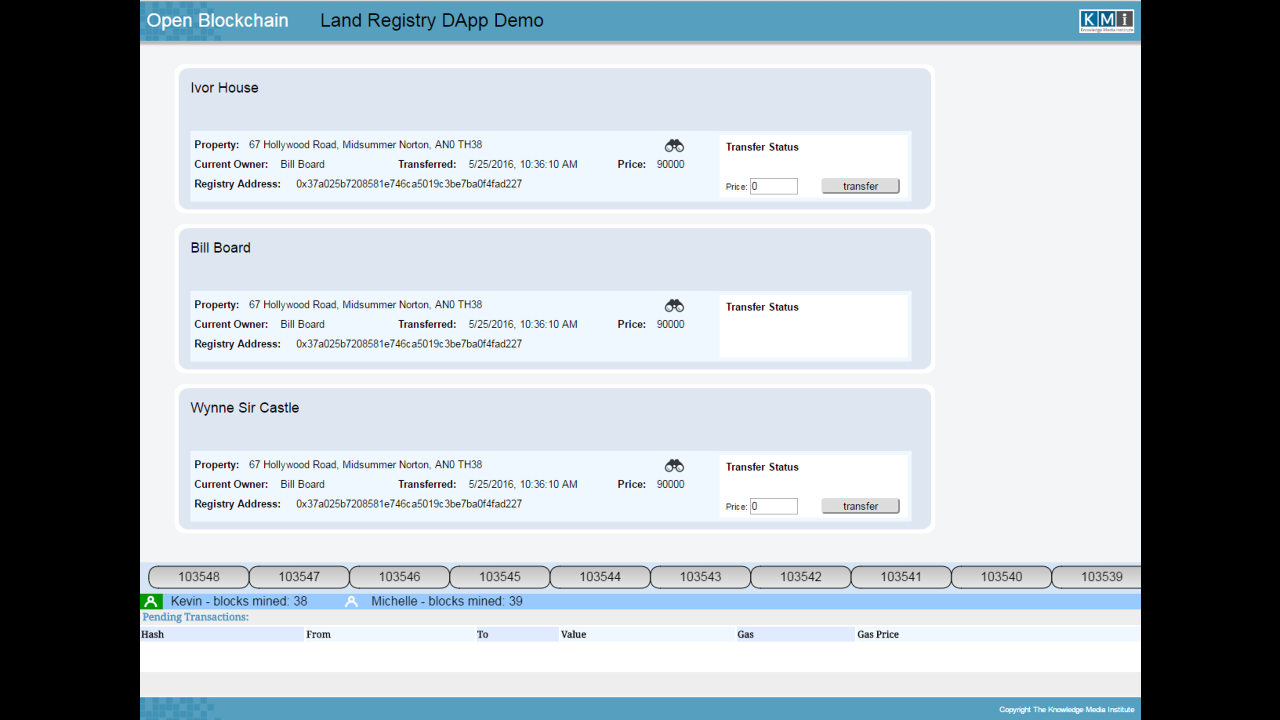Open the Land Registry DApp Demo title
1280x720 pixels.
tap(431, 20)
